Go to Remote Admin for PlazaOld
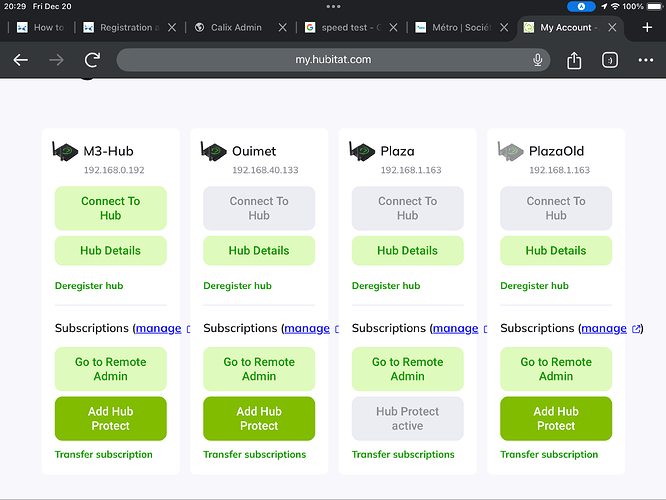 coord(556,369)
